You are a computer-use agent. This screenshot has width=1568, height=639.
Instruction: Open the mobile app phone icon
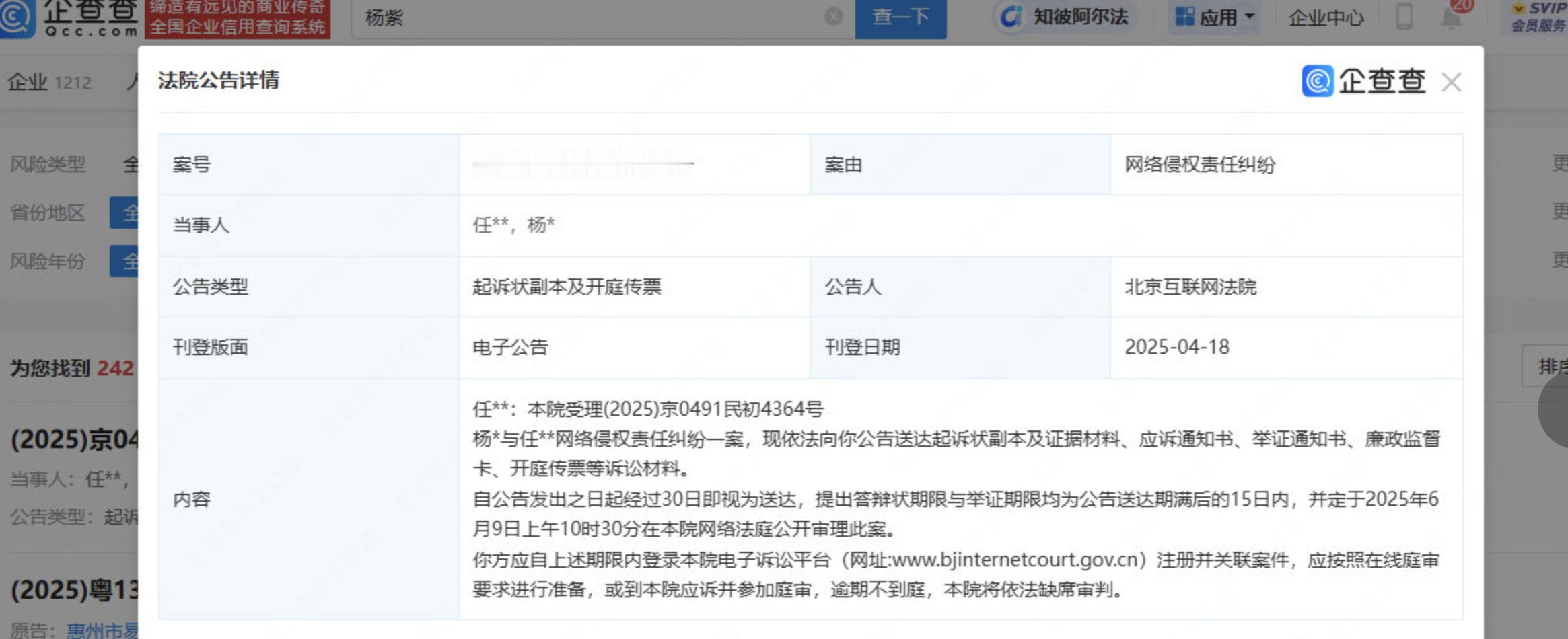point(1404,16)
